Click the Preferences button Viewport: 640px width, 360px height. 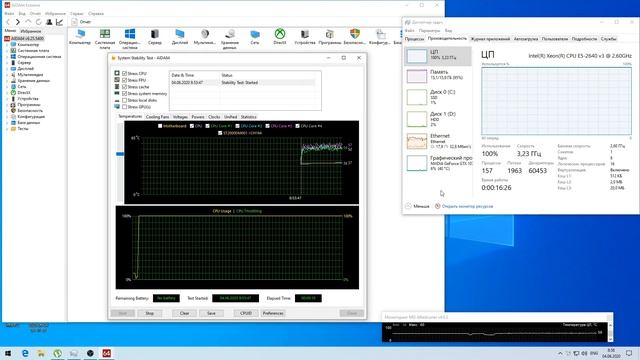pyautogui.click(x=273, y=313)
